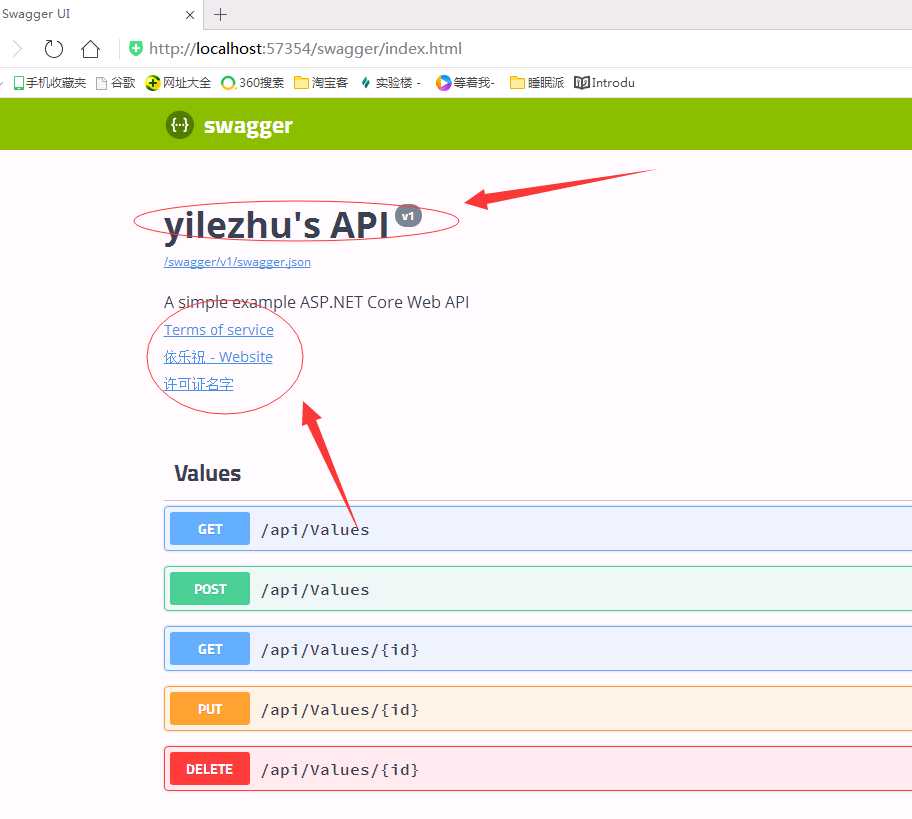
Task: Open the 网址大全 bookmark
Action: (178, 83)
